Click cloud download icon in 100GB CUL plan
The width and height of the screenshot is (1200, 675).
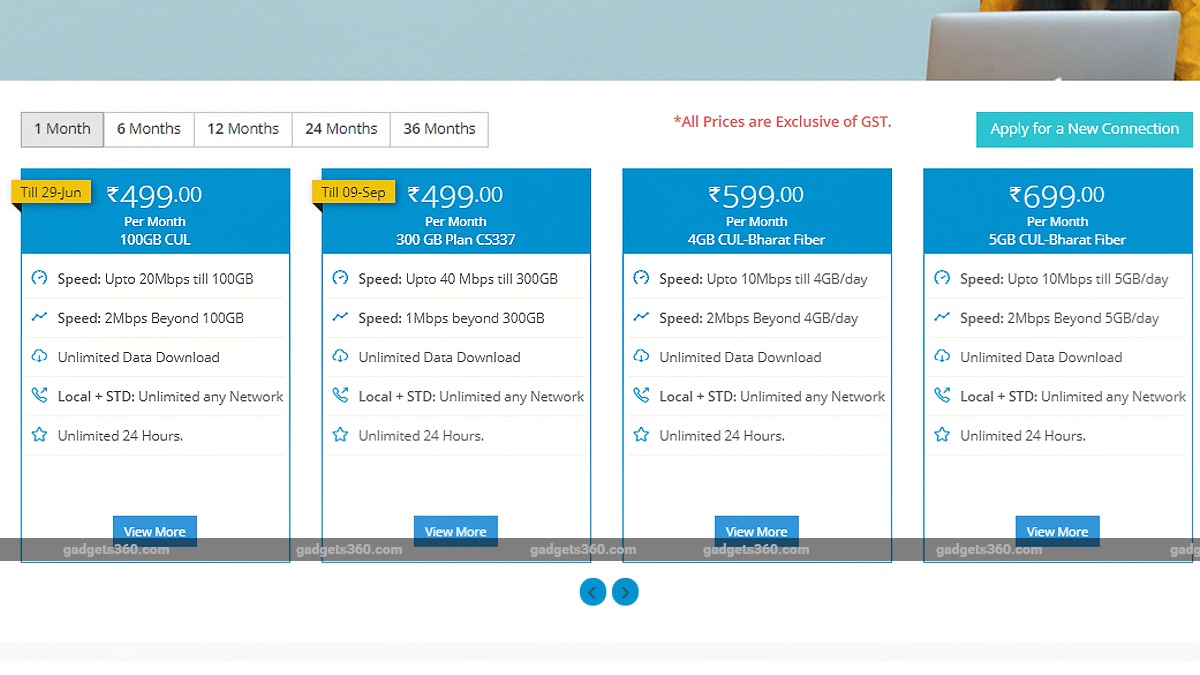click(x=39, y=356)
